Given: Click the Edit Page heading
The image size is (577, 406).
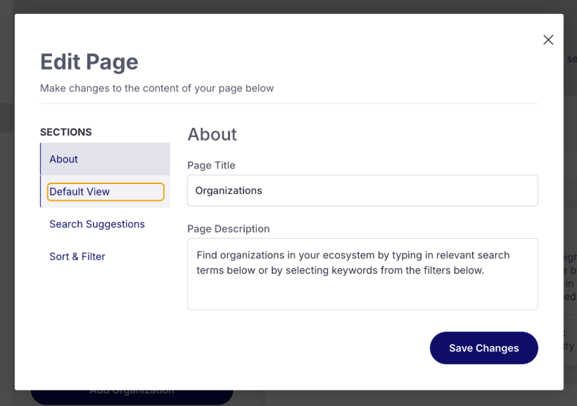Looking at the screenshot, I should point(89,62).
